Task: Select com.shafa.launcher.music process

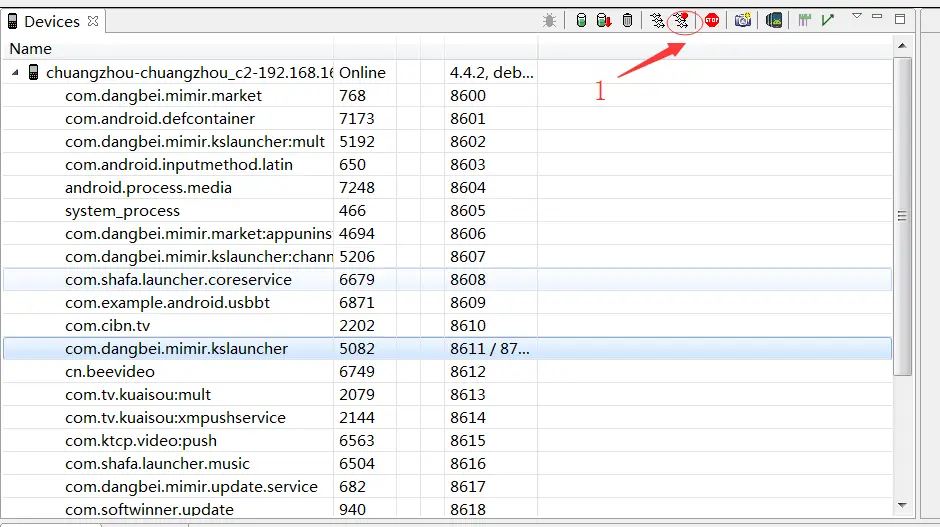Action: pyautogui.click(x=447, y=463)
